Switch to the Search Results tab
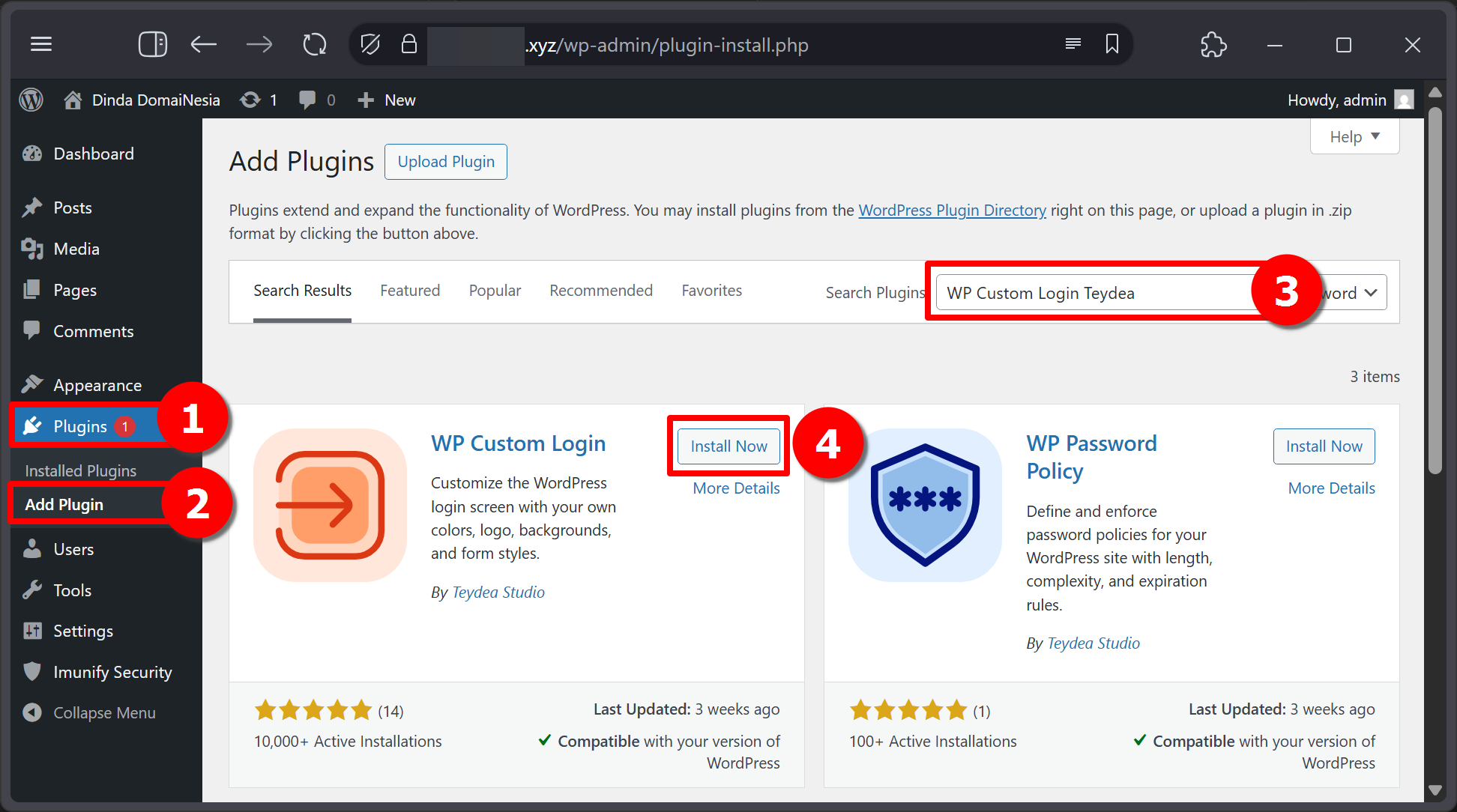The width and height of the screenshot is (1457, 812). 302,291
